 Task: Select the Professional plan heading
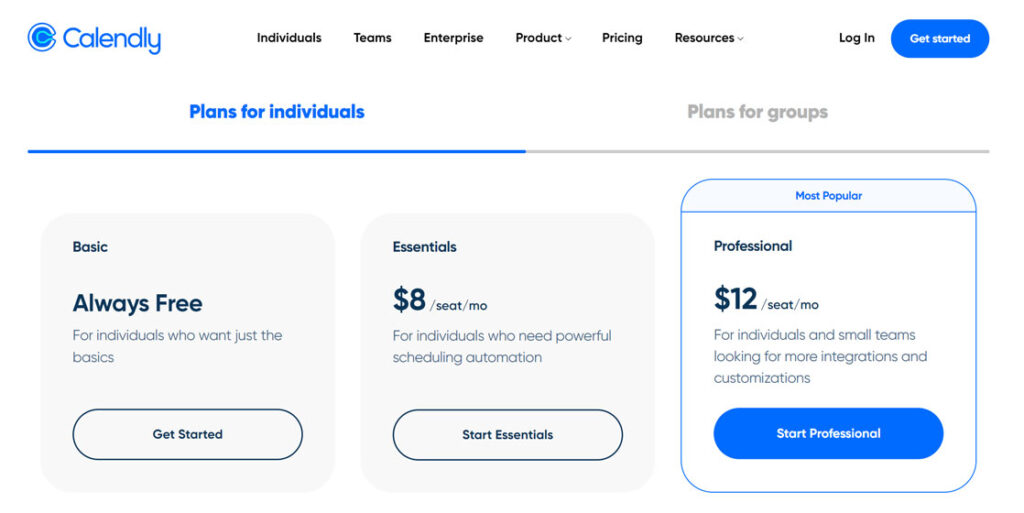click(752, 246)
